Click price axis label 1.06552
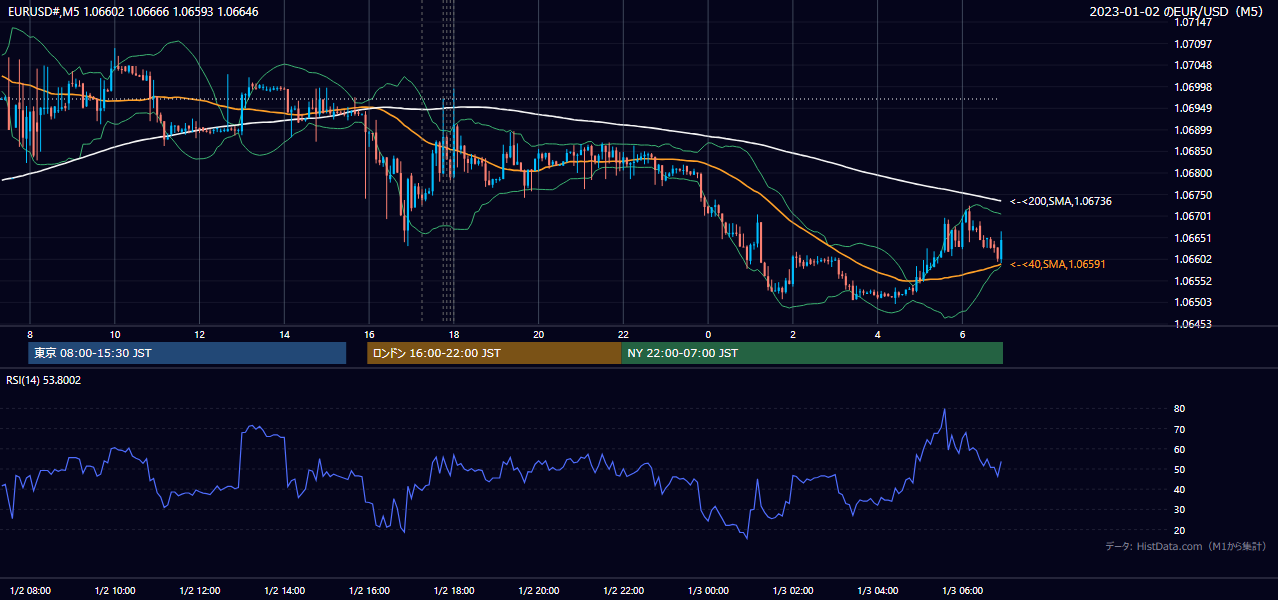 point(1193,281)
